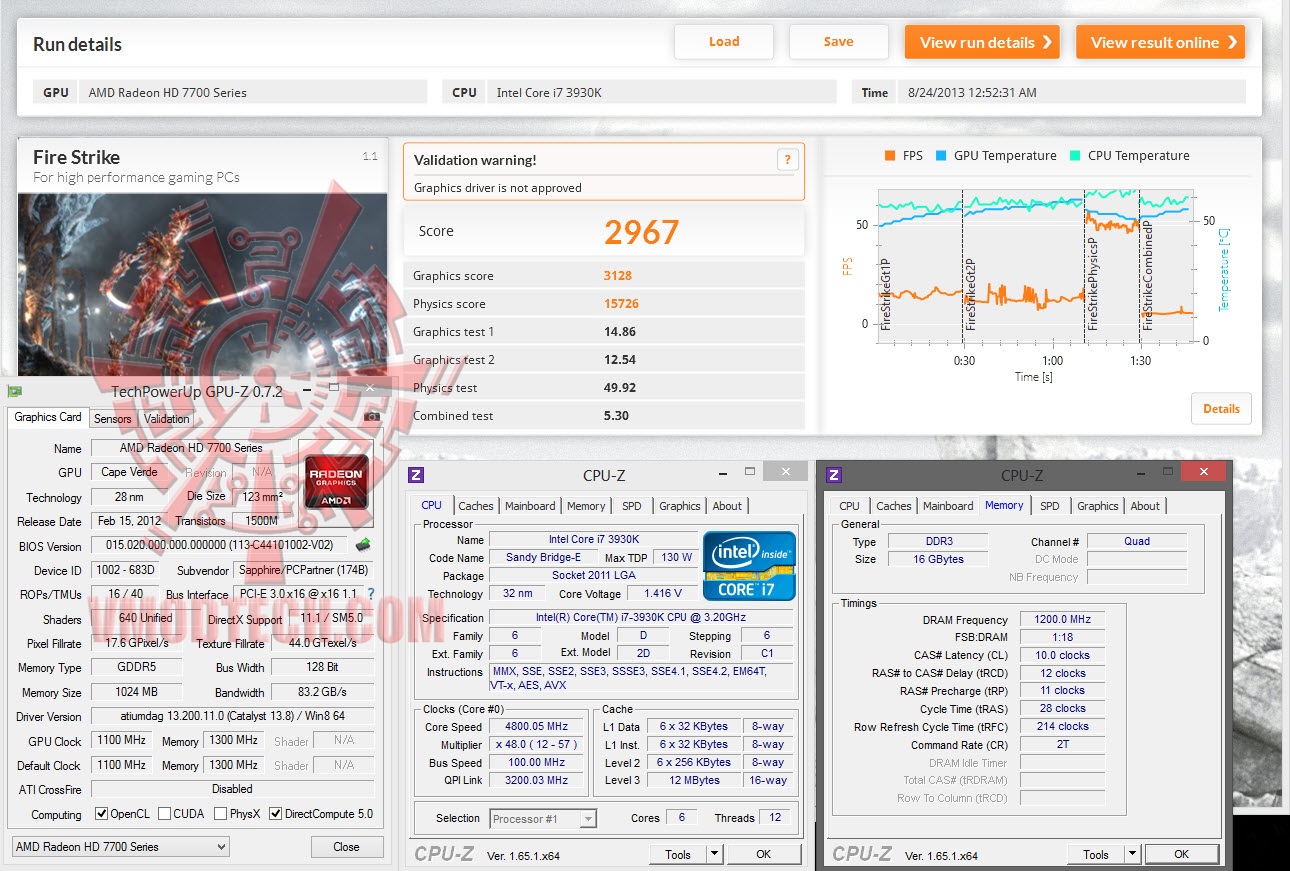This screenshot has width=1290, height=871.
Task: Click the Z icon in CPU-Z Memory window
Action: (834, 475)
